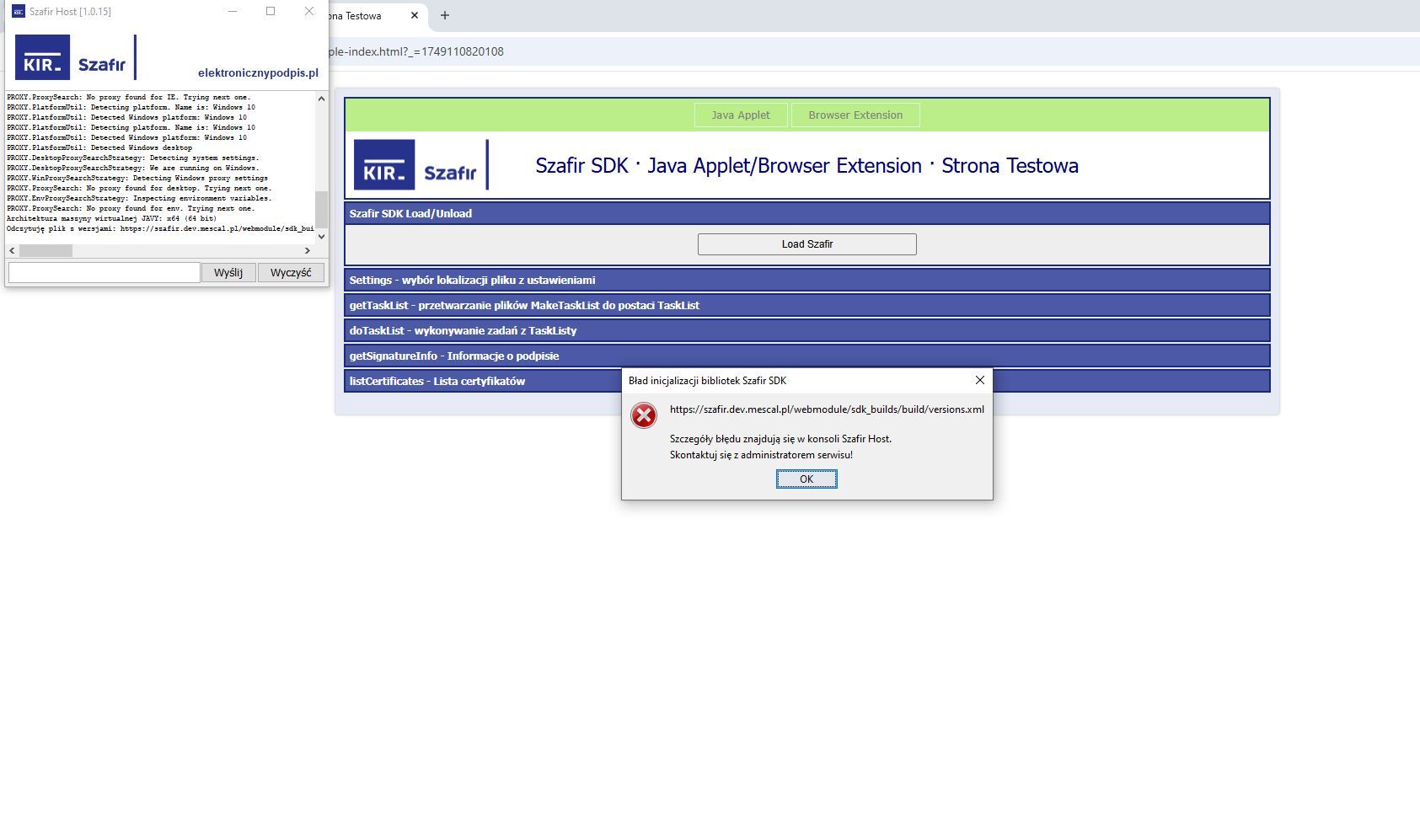Expand the getSignatureInfo section
The image size is (1420, 840).
453,356
